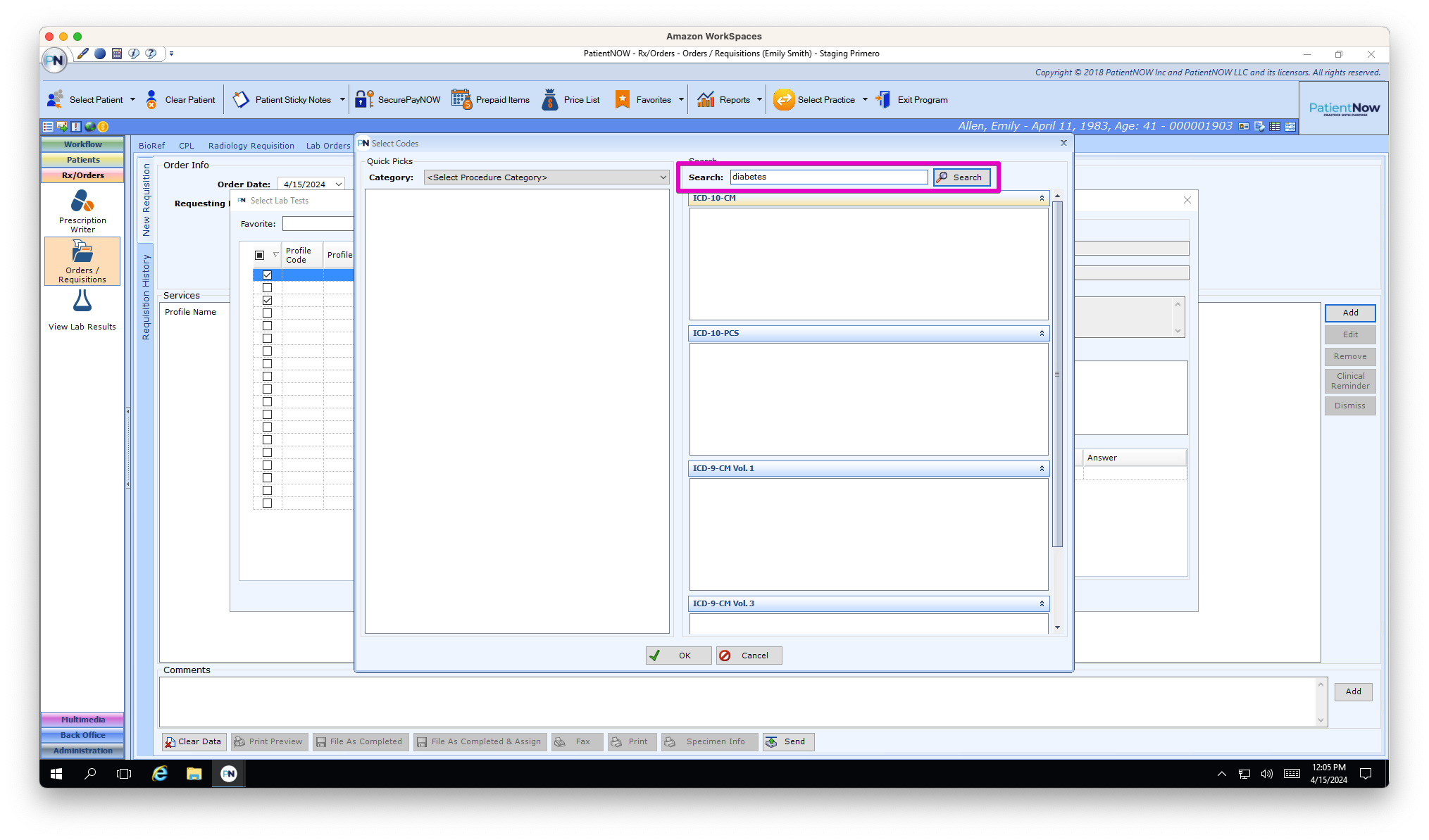
Task: Click the search results vertical scrollbar
Action: pyautogui.click(x=1056, y=373)
